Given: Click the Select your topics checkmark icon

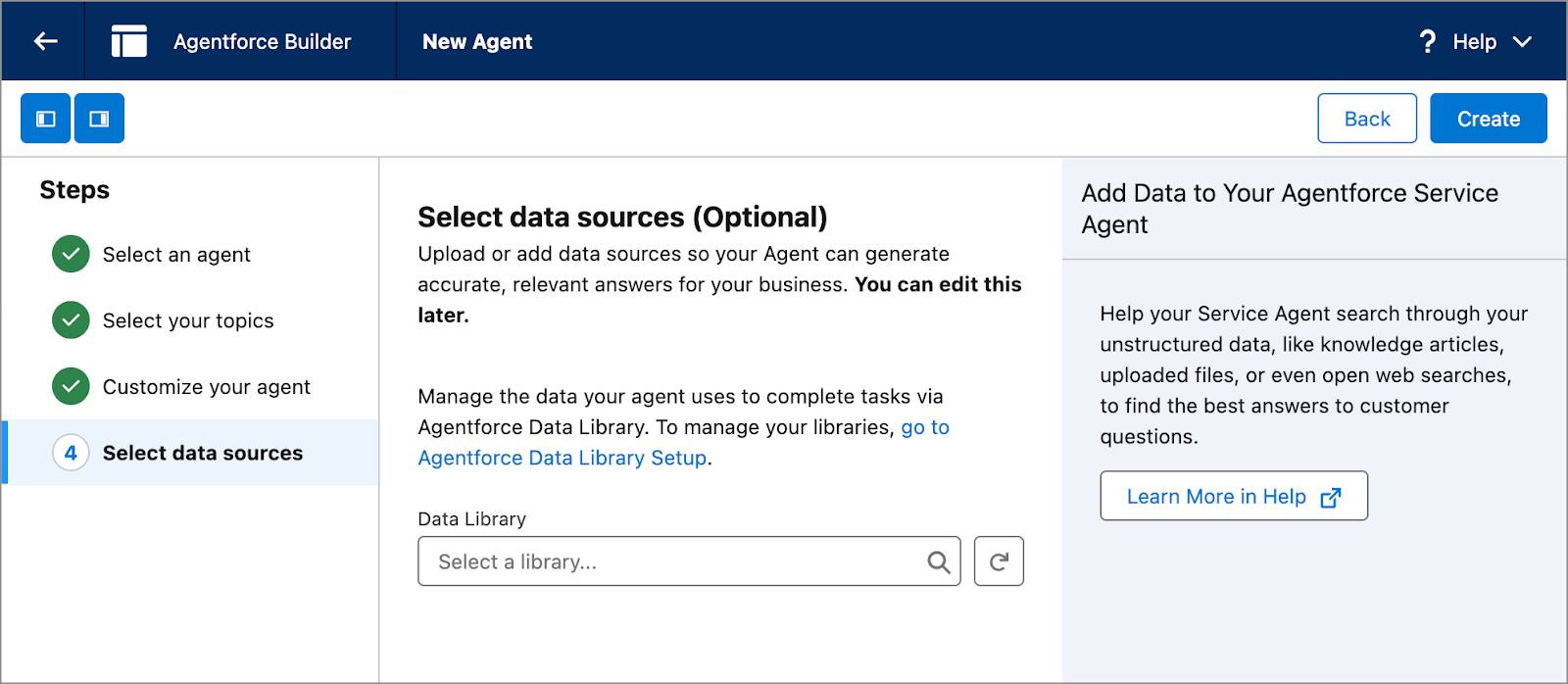Looking at the screenshot, I should click(x=71, y=319).
